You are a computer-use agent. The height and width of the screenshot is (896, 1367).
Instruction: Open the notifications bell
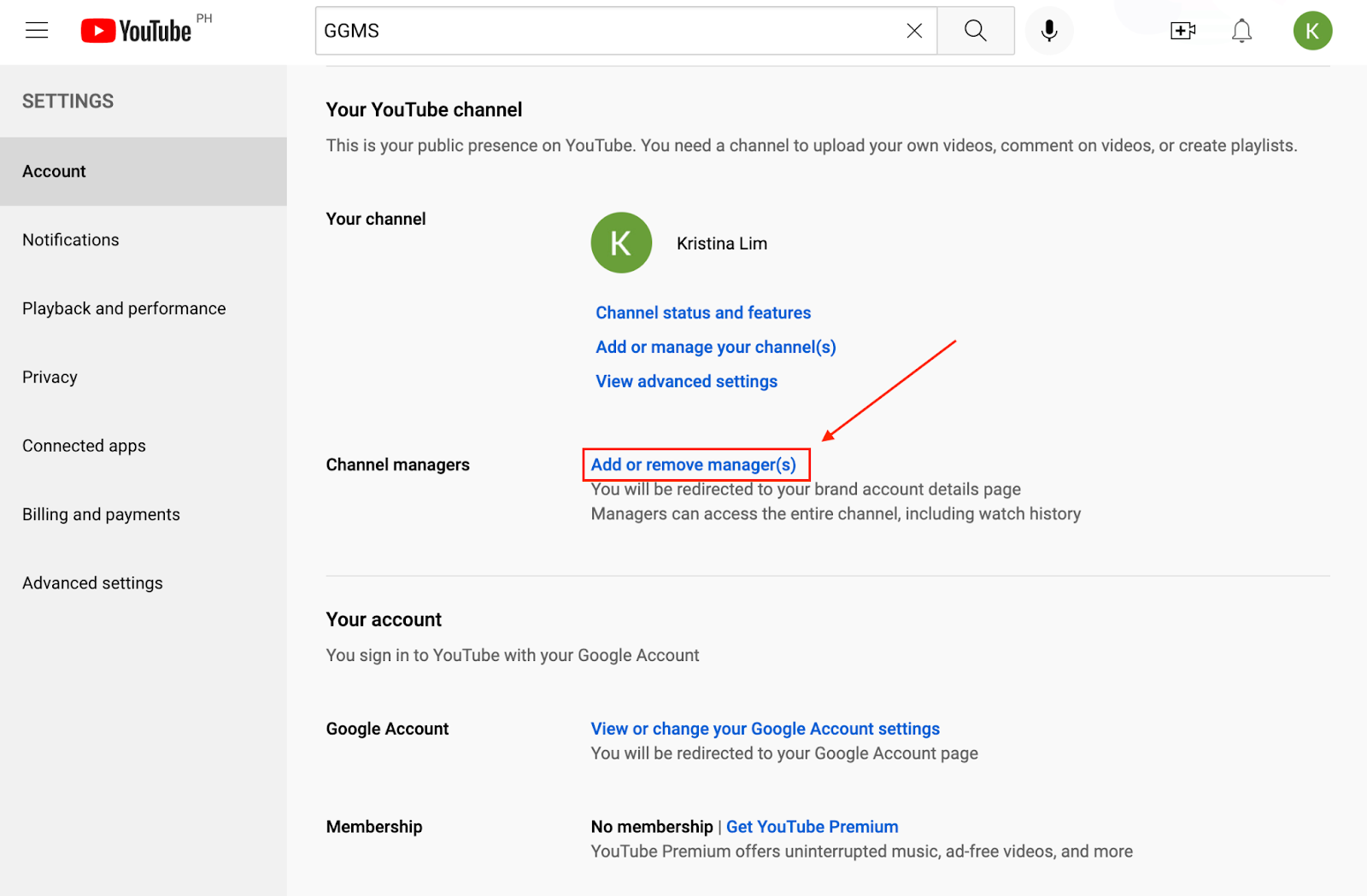(x=1241, y=31)
